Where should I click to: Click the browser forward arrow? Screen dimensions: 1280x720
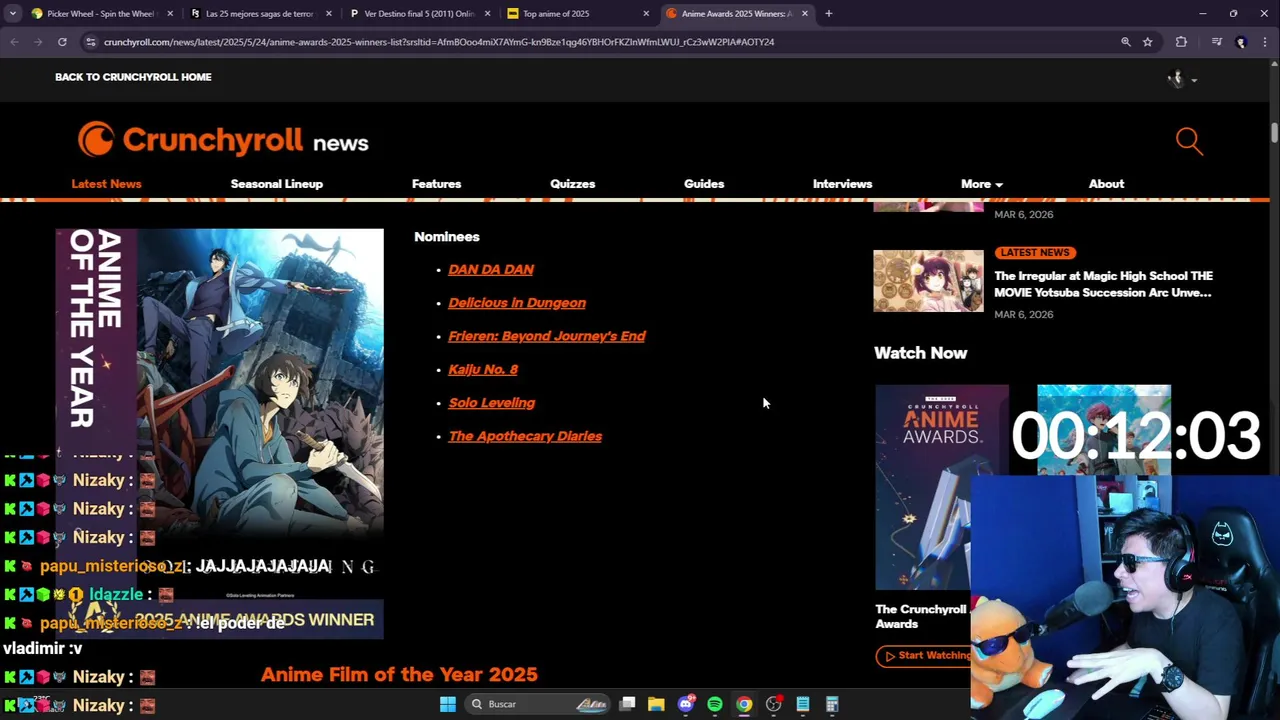click(x=38, y=42)
